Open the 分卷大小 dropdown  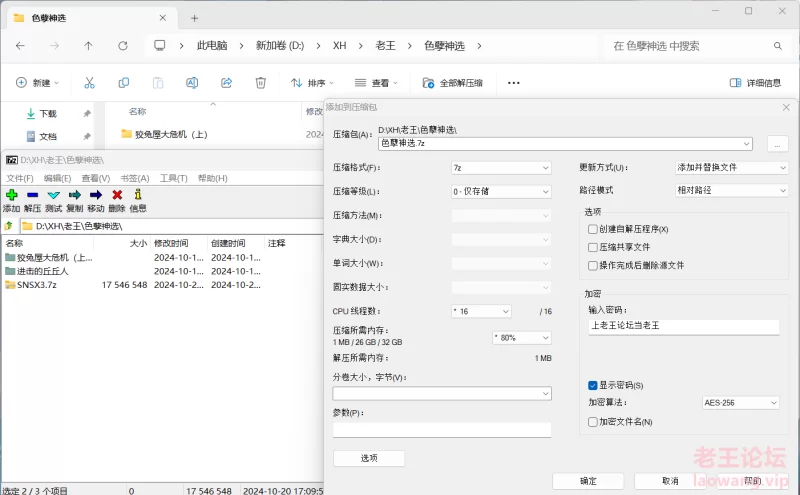442,393
